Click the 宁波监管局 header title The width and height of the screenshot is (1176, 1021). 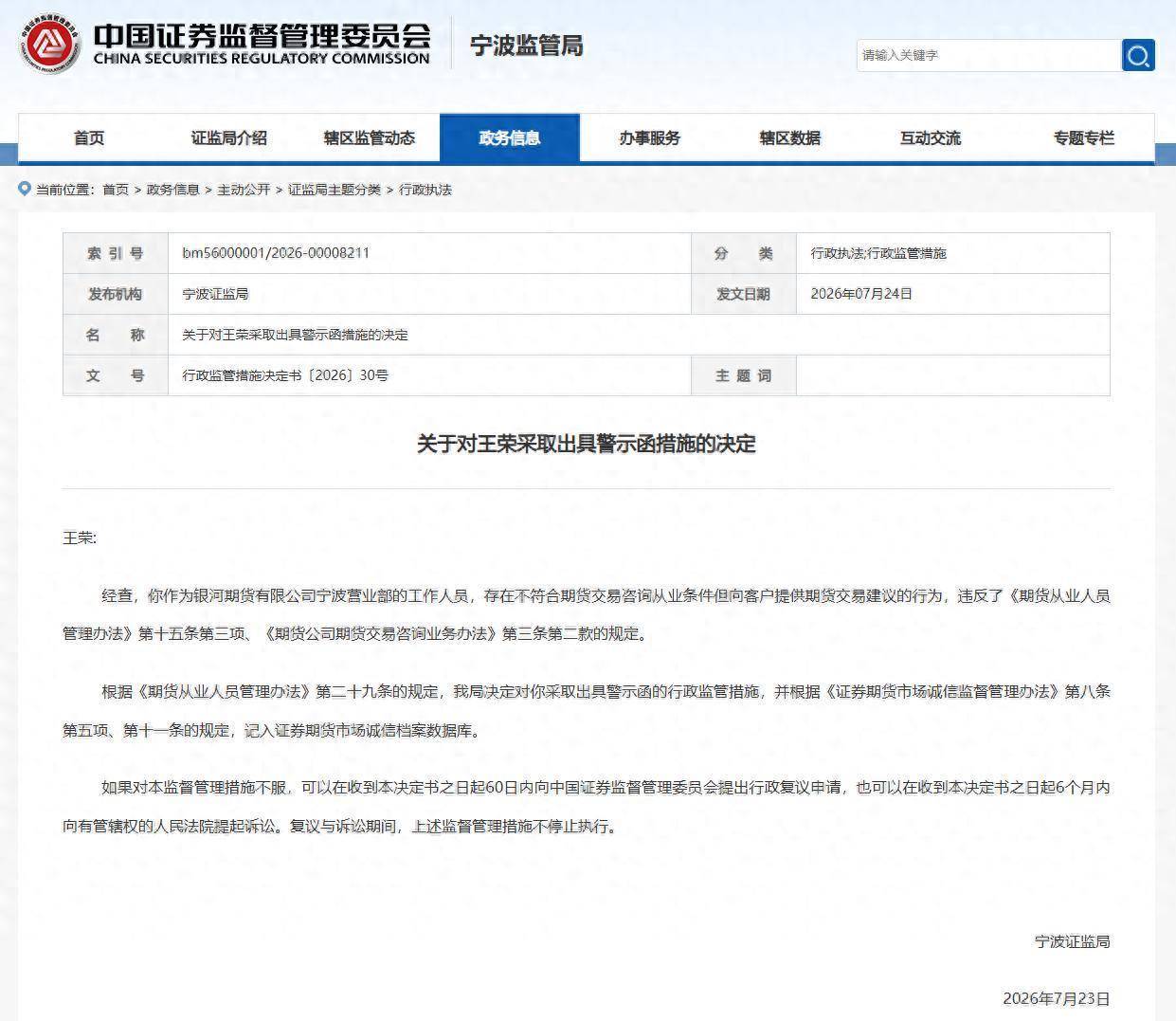coord(527,46)
